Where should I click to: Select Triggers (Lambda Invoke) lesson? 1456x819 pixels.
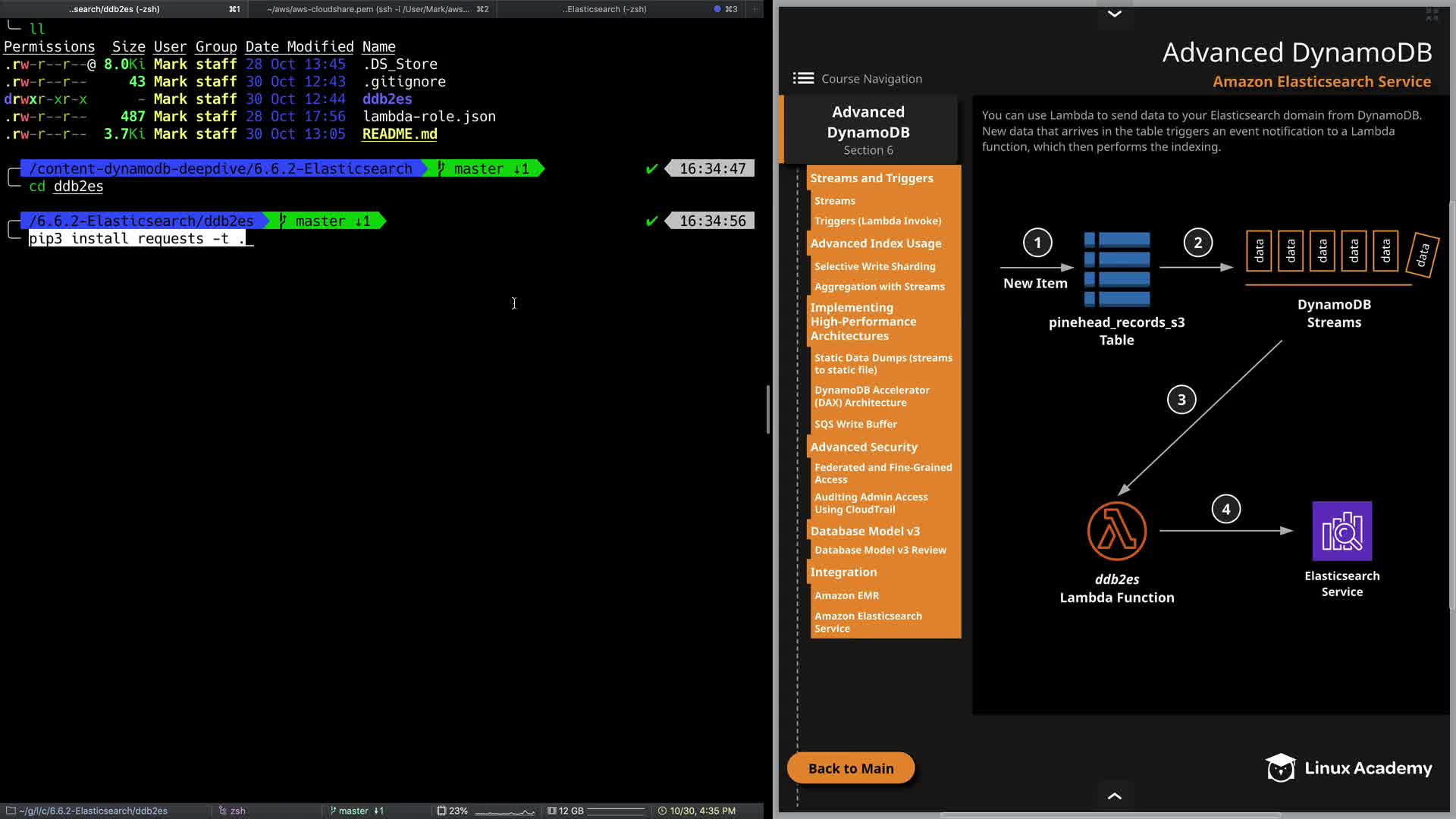tap(877, 221)
